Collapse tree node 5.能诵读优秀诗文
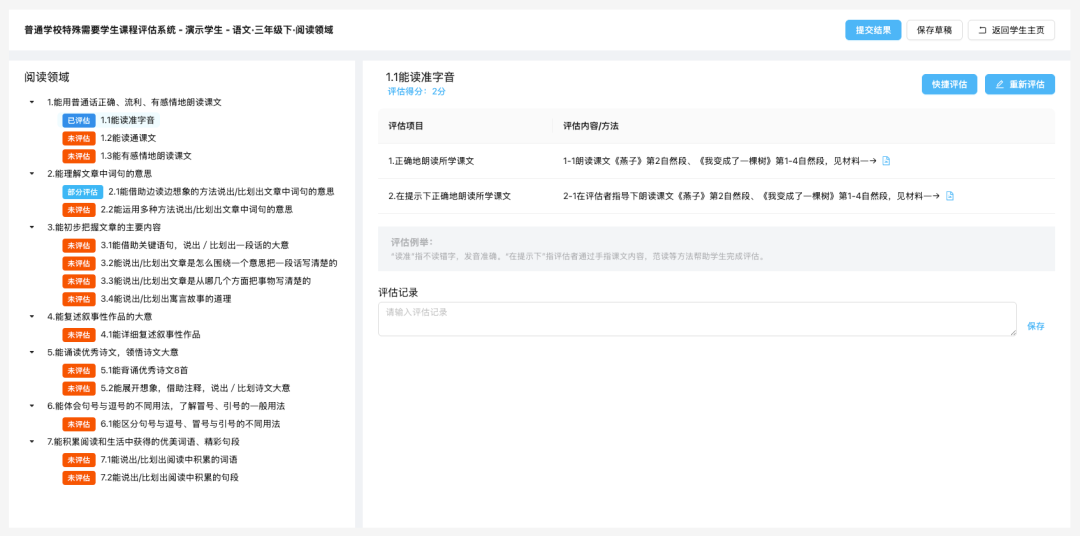This screenshot has height=536, width=1080. (x=32, y=352)
